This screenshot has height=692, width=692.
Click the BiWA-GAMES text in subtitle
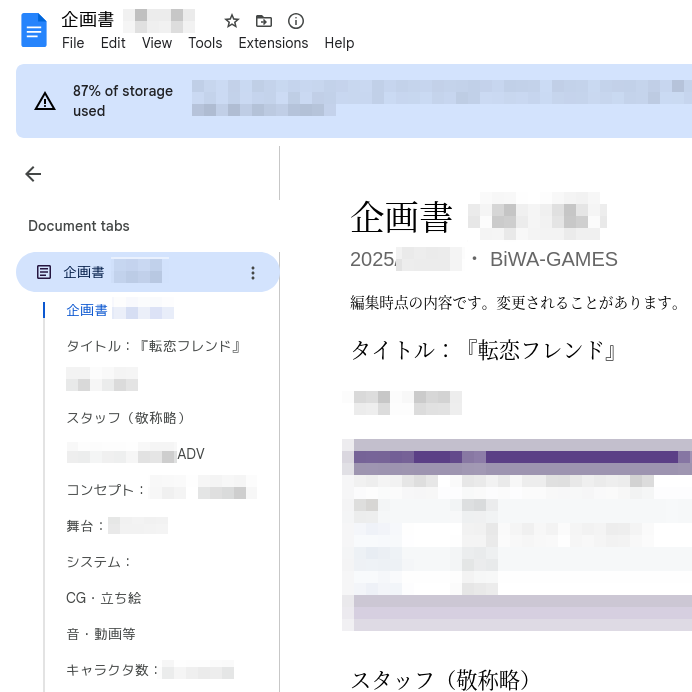pyautogui.click(x=553, y=259)
